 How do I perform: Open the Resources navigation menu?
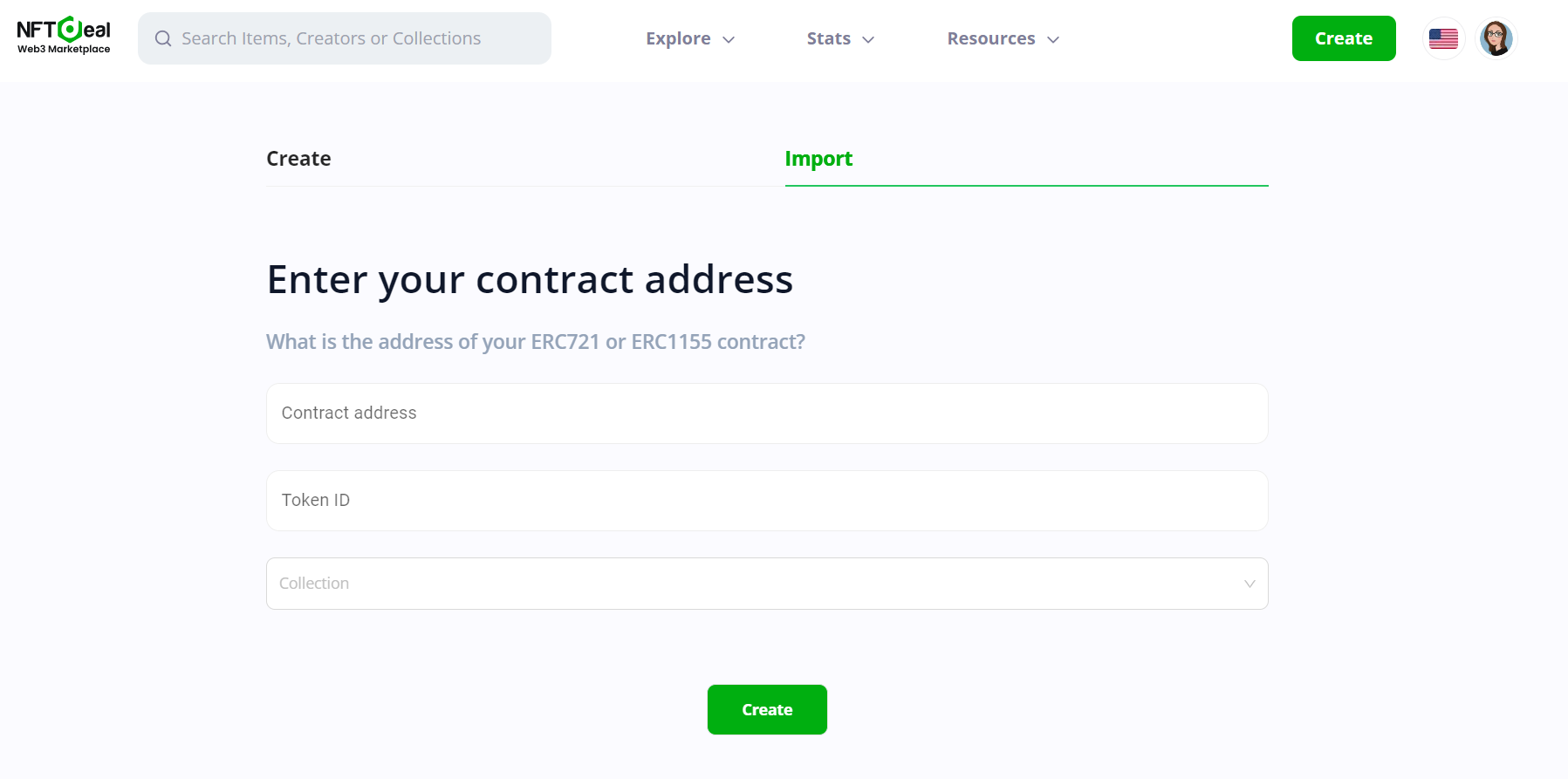991,38
